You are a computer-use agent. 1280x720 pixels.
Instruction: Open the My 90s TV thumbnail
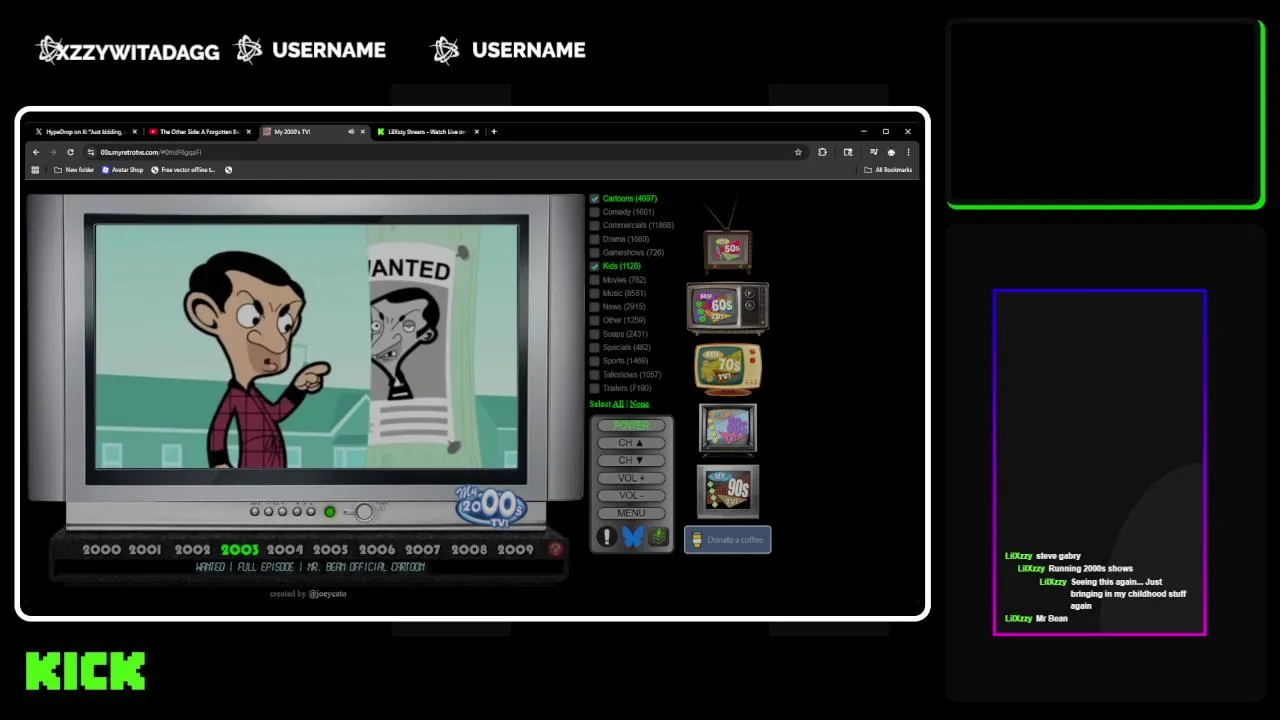pos(727,491)
